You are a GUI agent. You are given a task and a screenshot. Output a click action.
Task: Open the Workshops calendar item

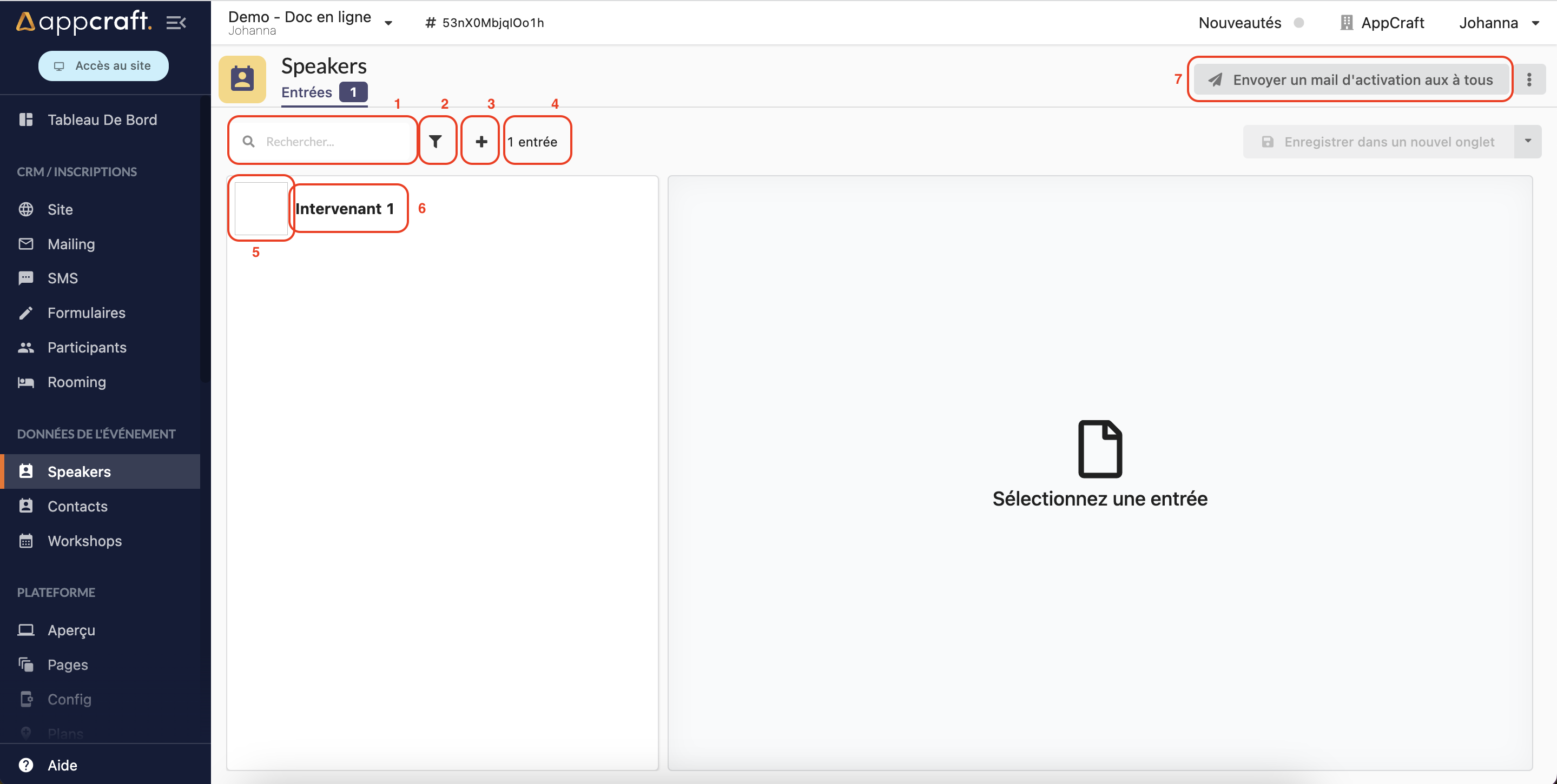[84, 541]
